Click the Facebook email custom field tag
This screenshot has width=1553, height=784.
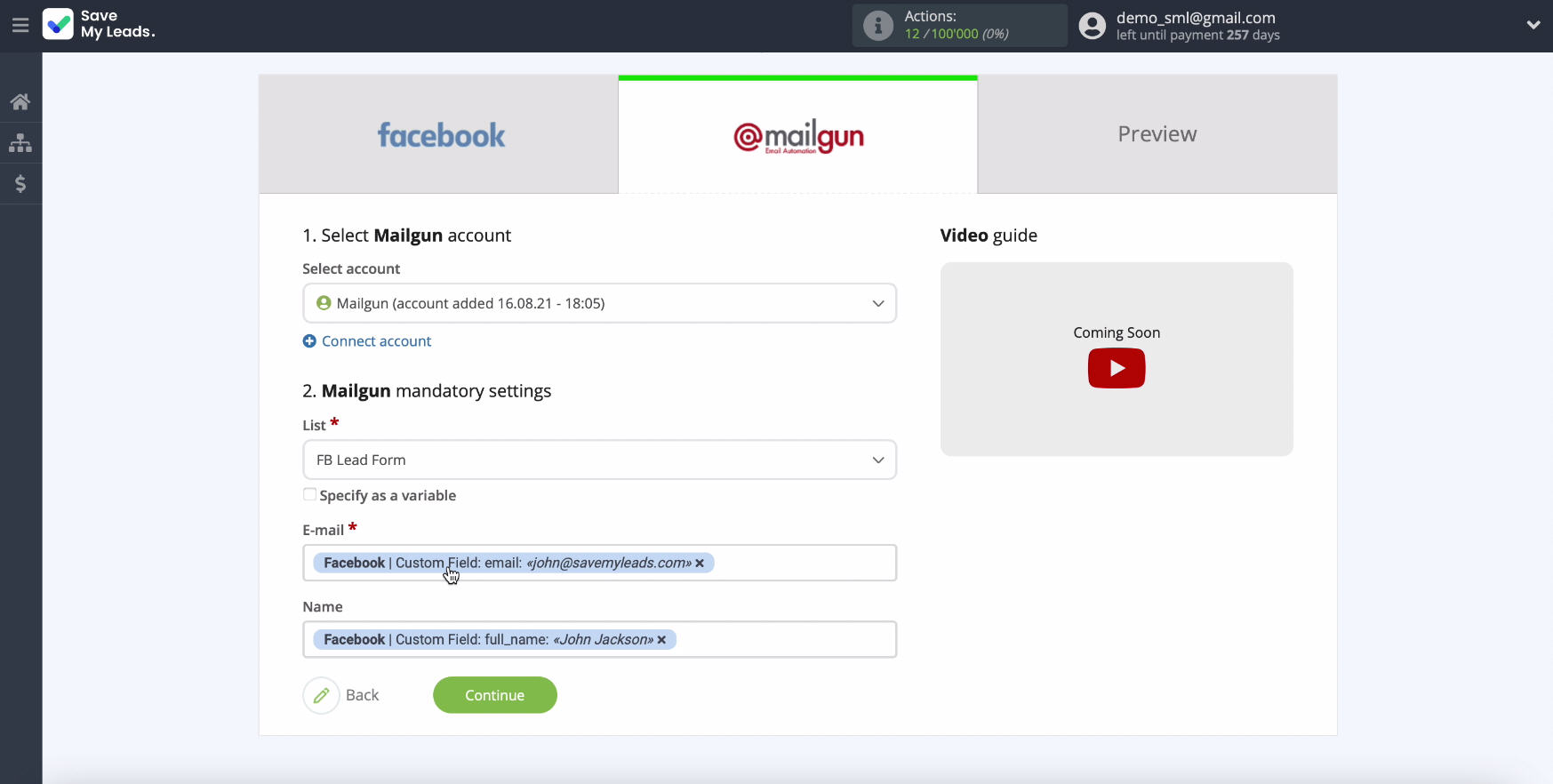pyautogui.click(x=513, y=563)
